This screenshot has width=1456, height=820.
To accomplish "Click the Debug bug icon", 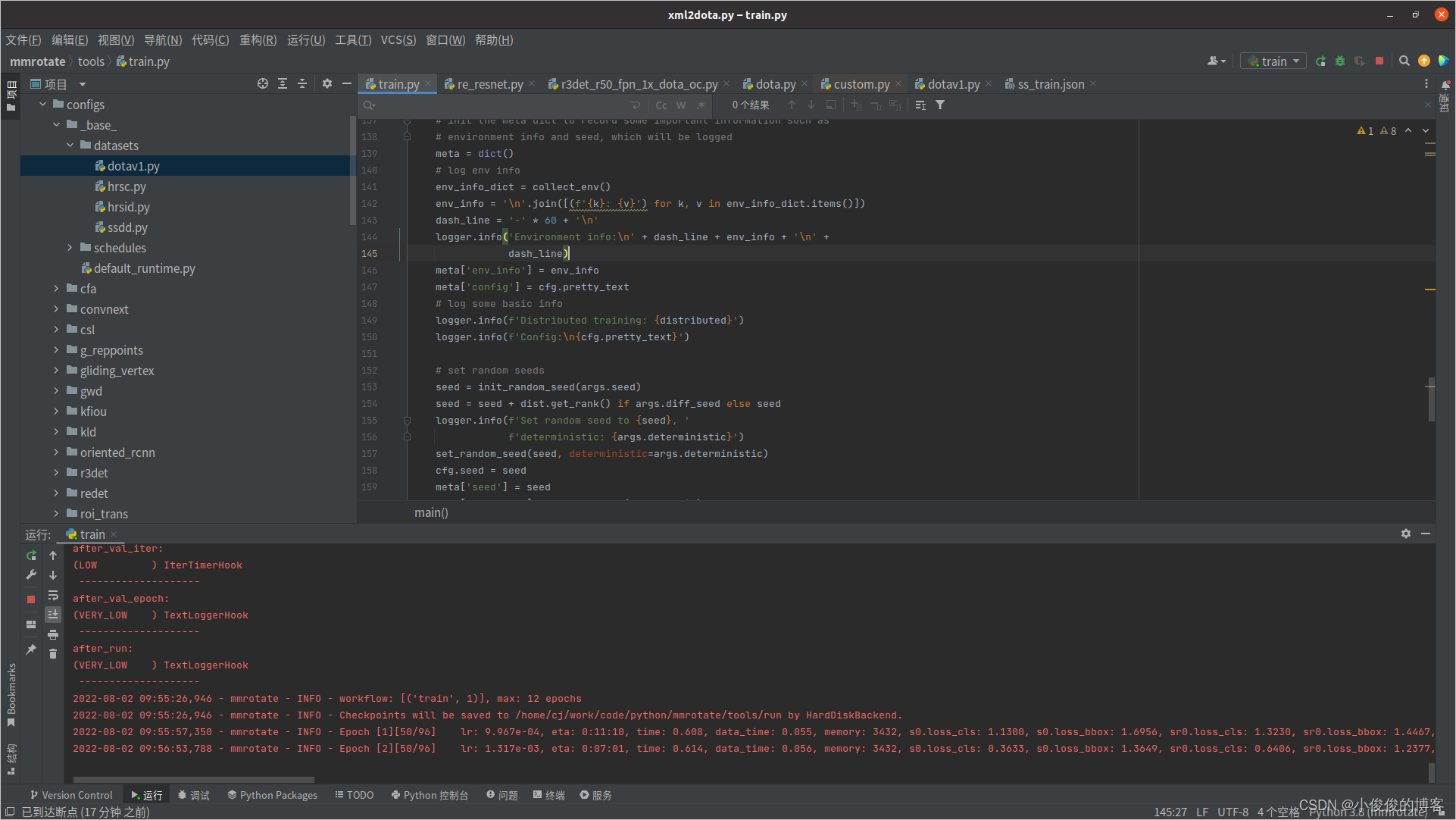I will coord(1340,61).
